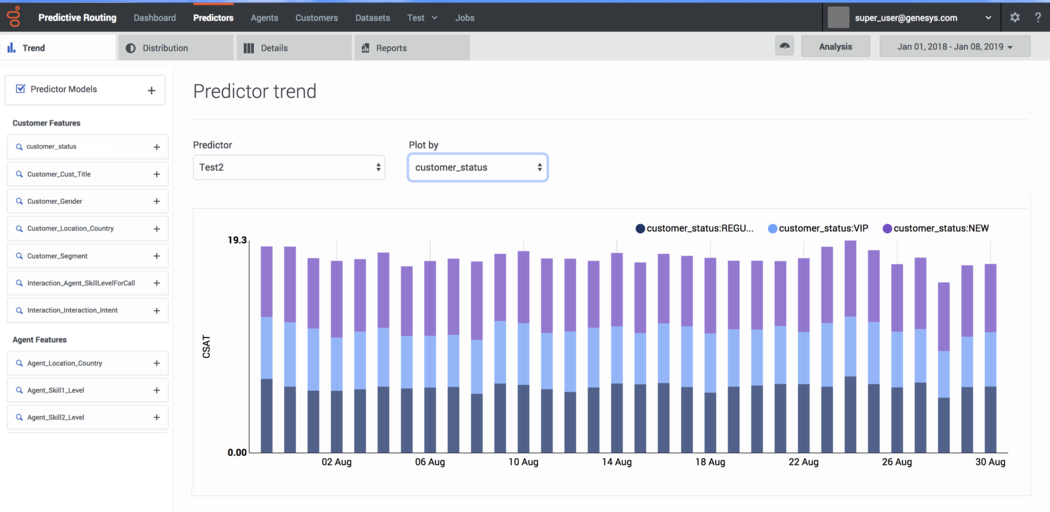Click search icon beside Agent_Skill2_Level

(19, 417)
